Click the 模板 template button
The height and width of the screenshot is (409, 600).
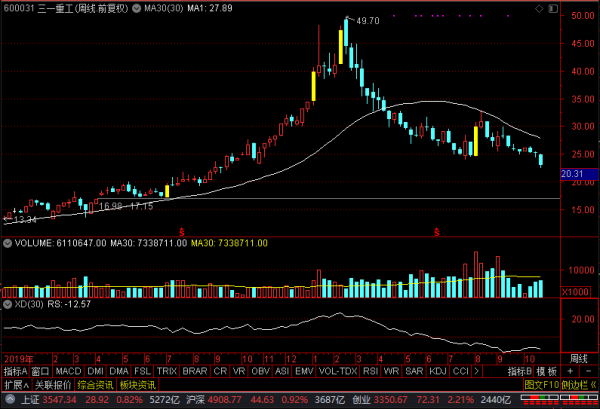(x=546, y=370)
